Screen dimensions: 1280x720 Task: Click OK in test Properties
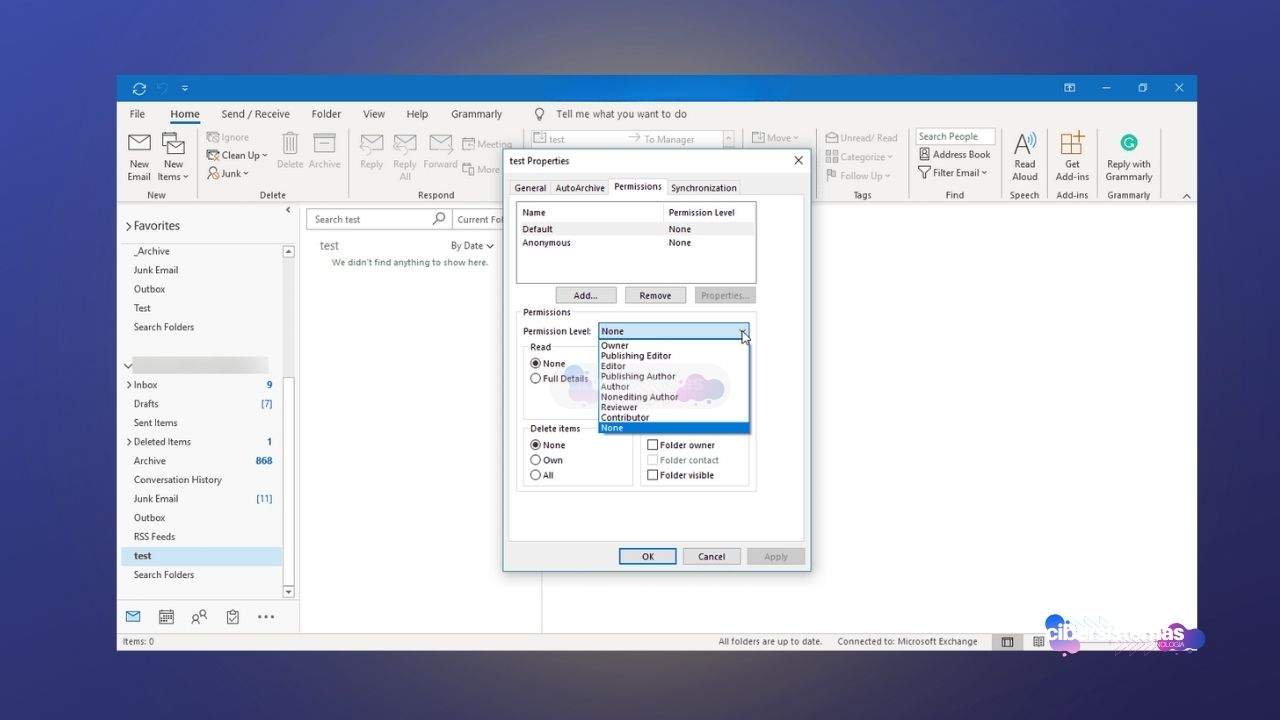[x=647, y=557]
